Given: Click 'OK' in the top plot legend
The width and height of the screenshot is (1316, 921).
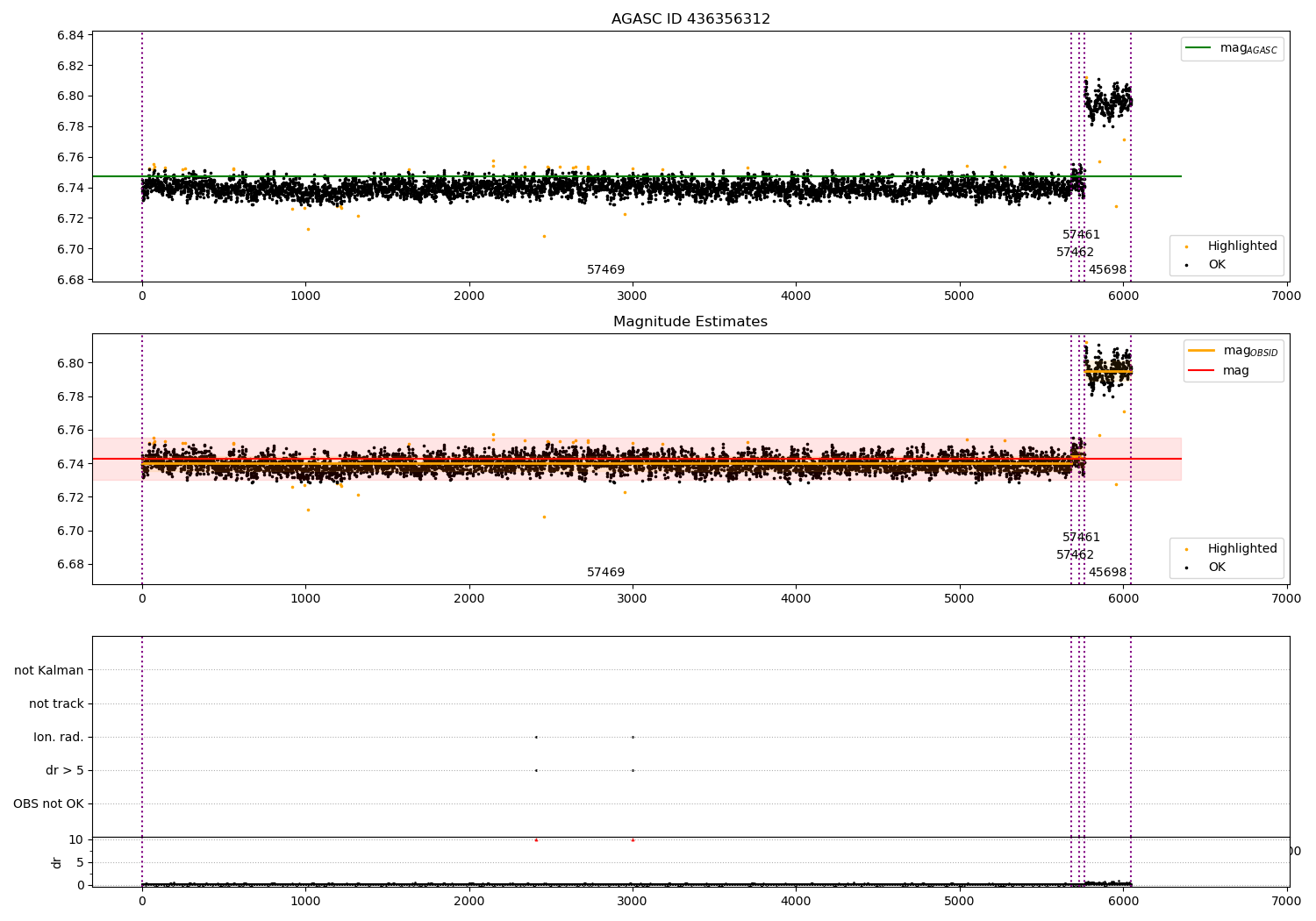Looking at the screenshot, I should (x=1216, y=265).
